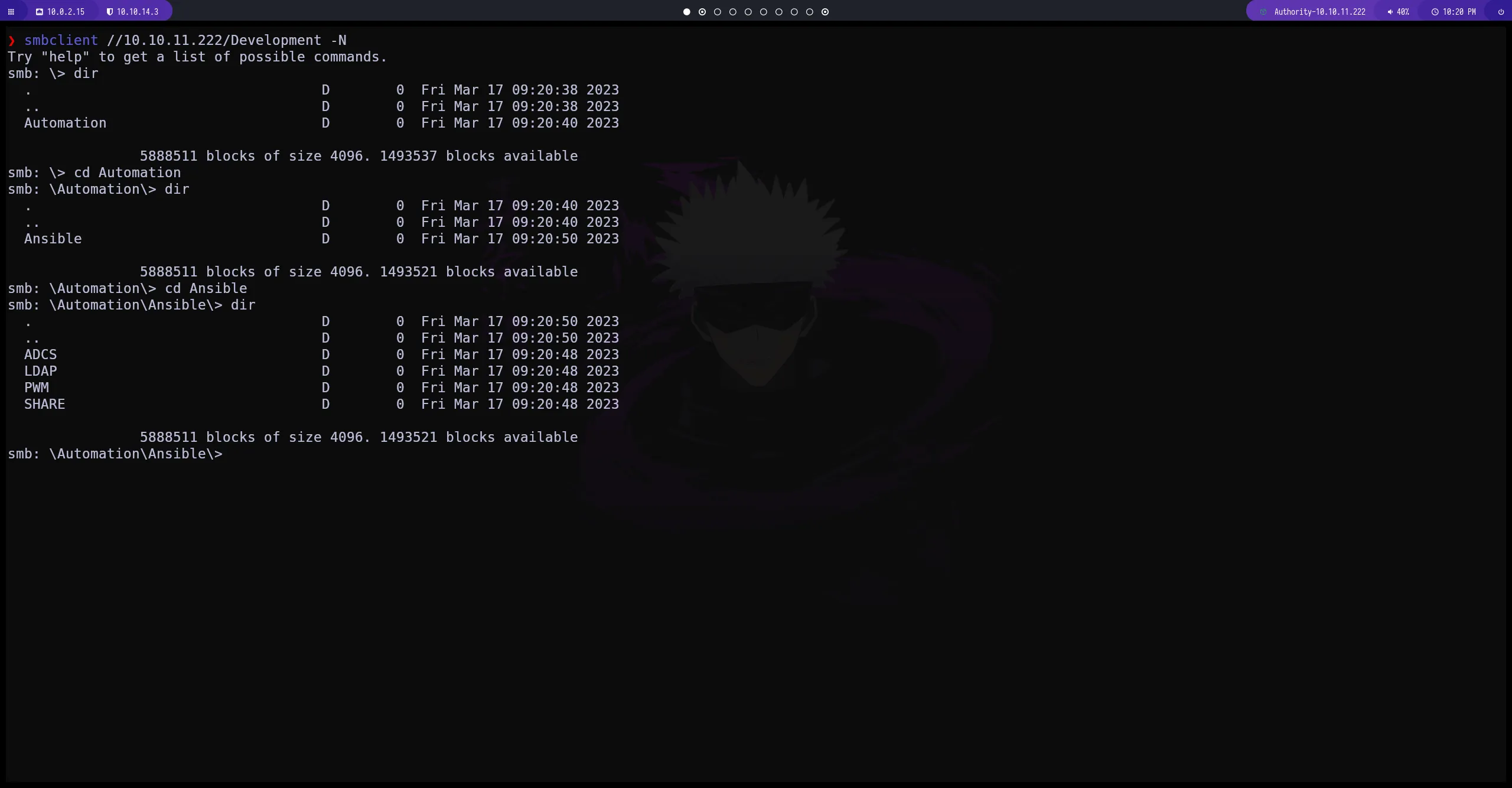Select the fifth workspace indicator

[x=748, y=12]
